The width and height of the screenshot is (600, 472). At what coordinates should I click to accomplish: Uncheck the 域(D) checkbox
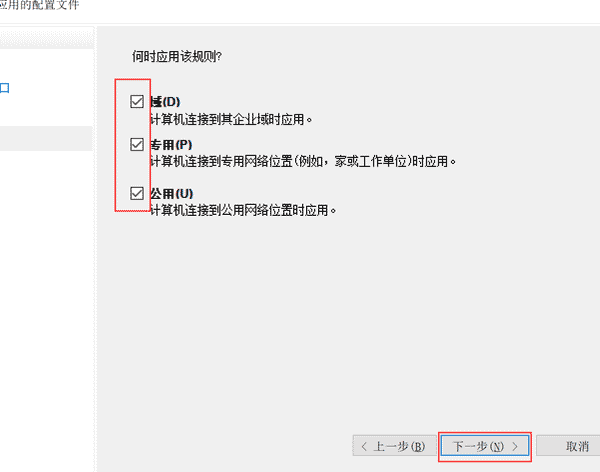(137, 101)
